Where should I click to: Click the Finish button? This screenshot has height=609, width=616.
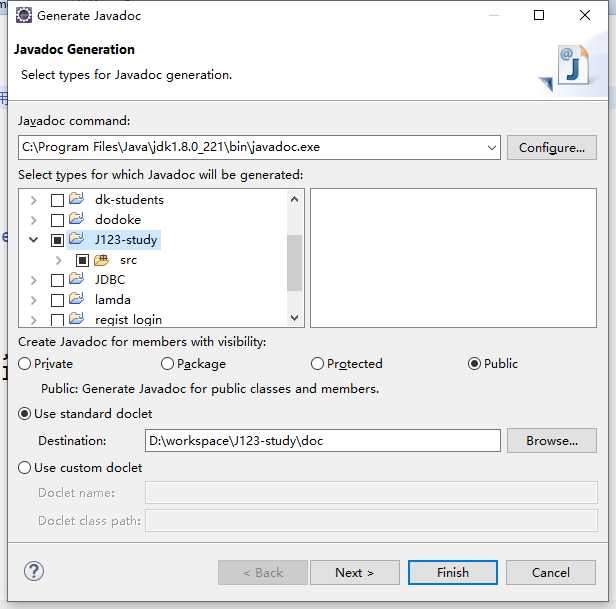453,572
